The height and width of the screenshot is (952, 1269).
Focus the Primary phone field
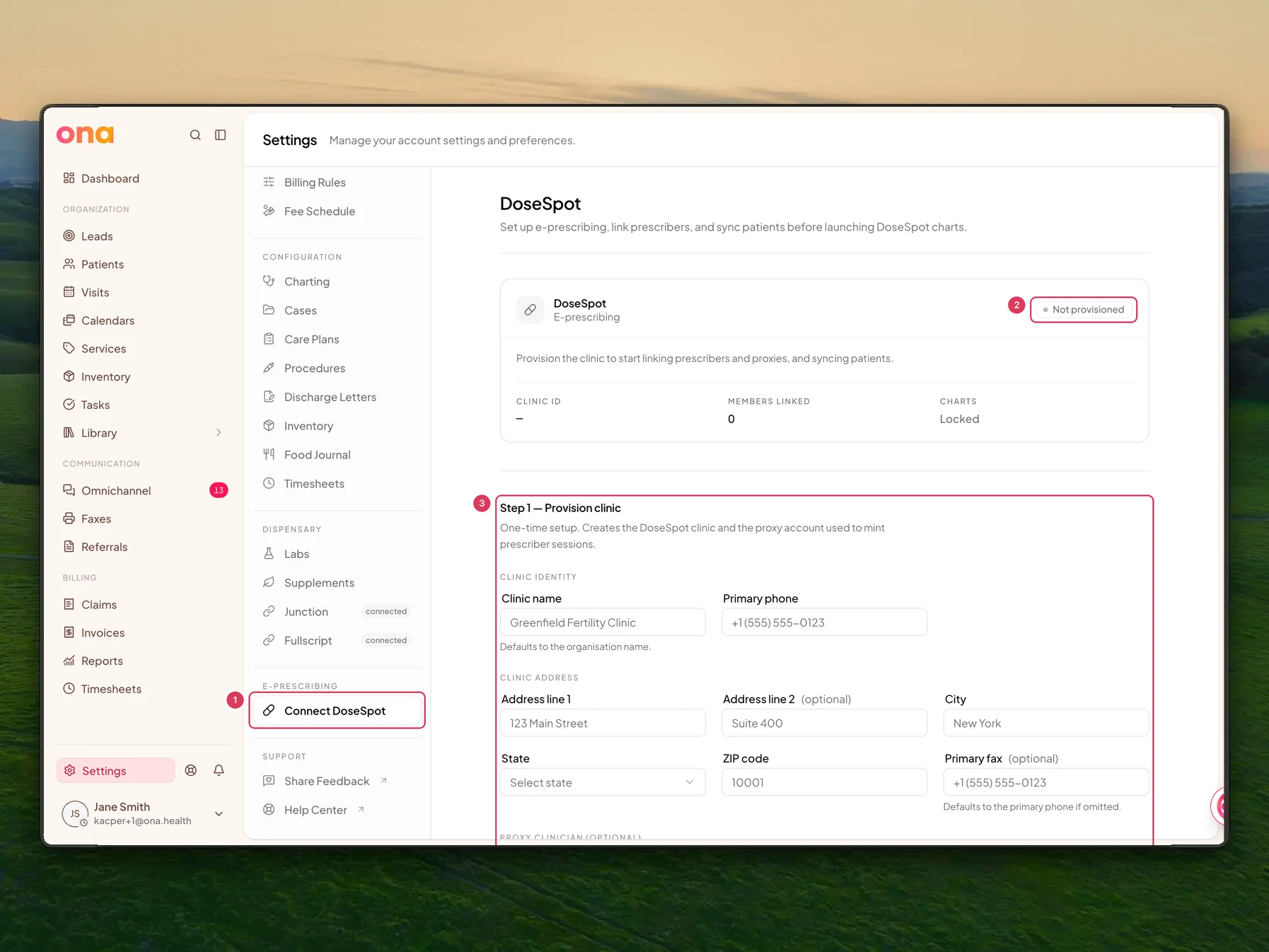point(824,622)
